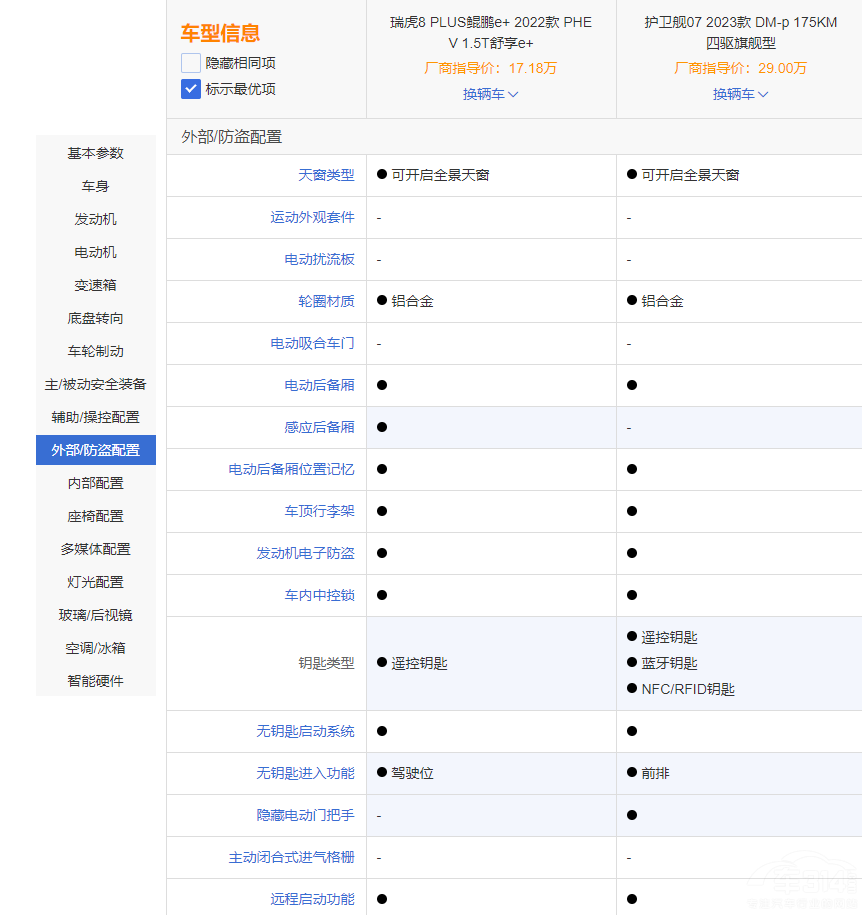Disable the 标示最优项 checkbox
The width and height of the screenshot is (862, 915).
click(x=190, y=90)
